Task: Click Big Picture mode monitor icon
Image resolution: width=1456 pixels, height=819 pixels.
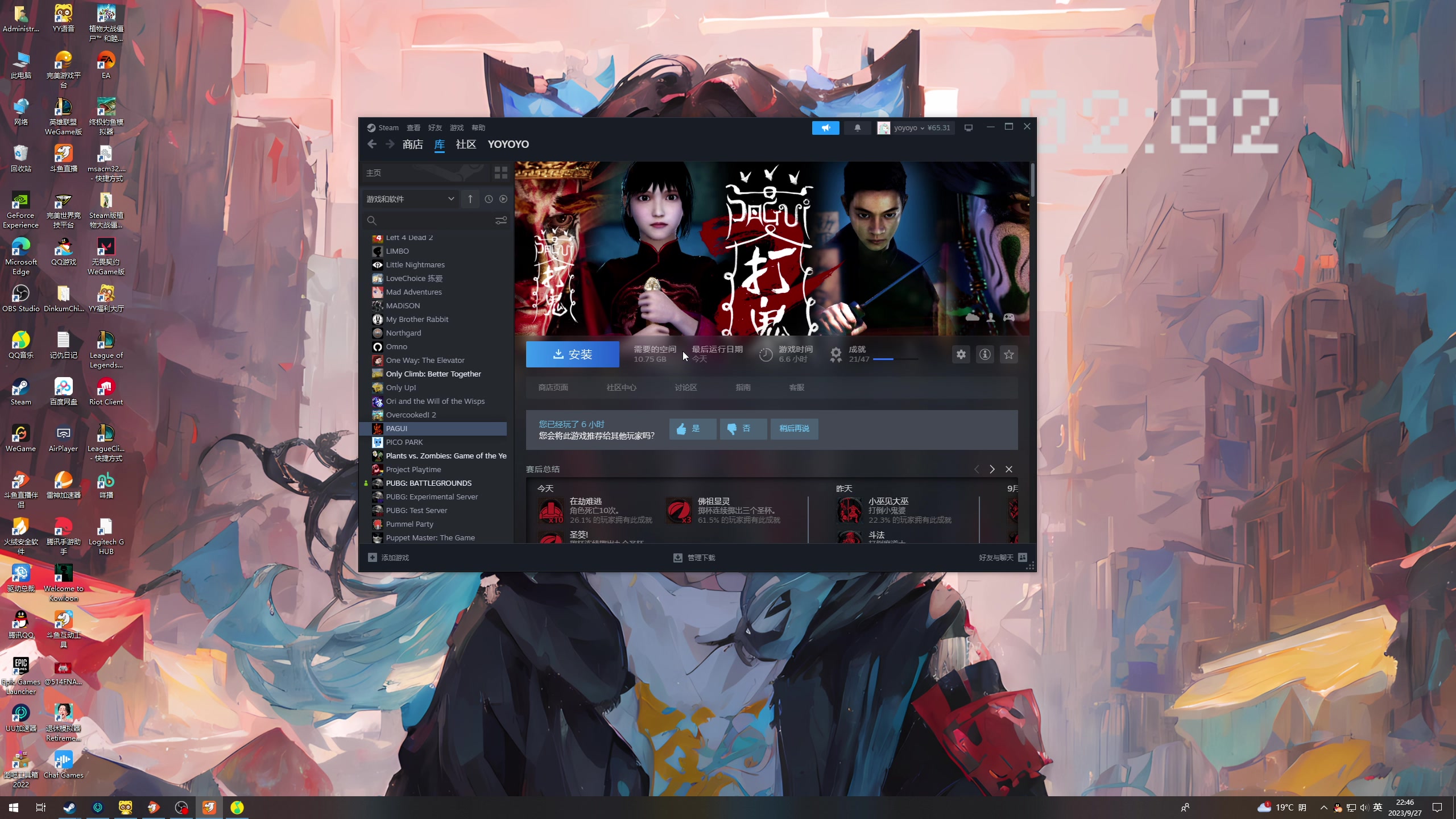Action: tap(968, 128)
